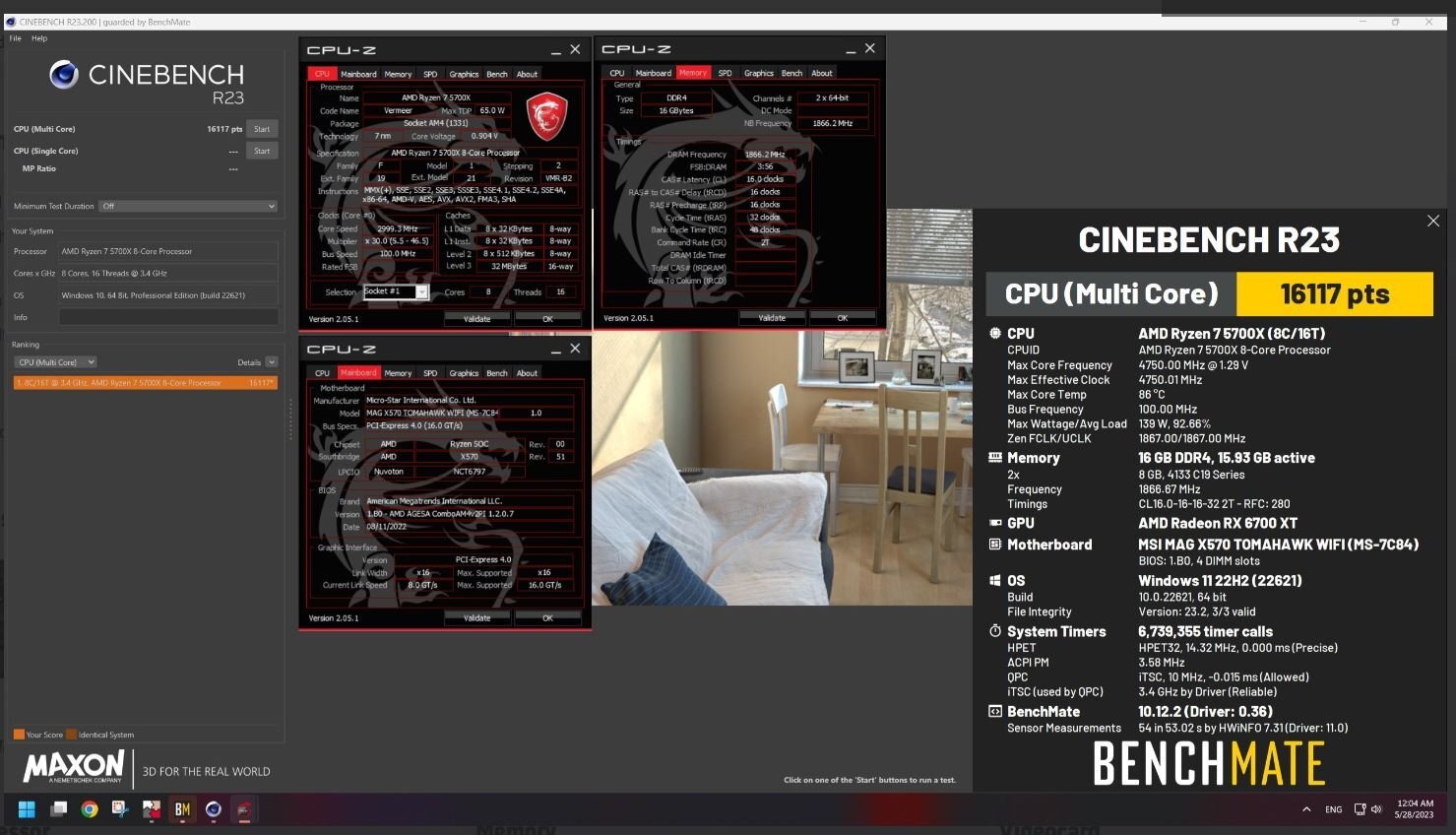This screenshot has width=1456, height=835.
Task: Click the Memory icon in BenchMate panel
Action: click(x=995, y=458)
